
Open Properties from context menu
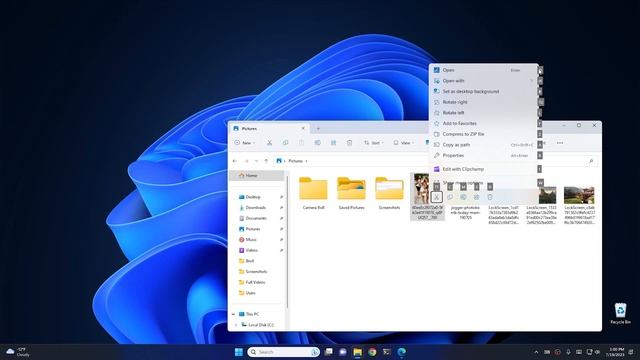click(x=484, y=156)
